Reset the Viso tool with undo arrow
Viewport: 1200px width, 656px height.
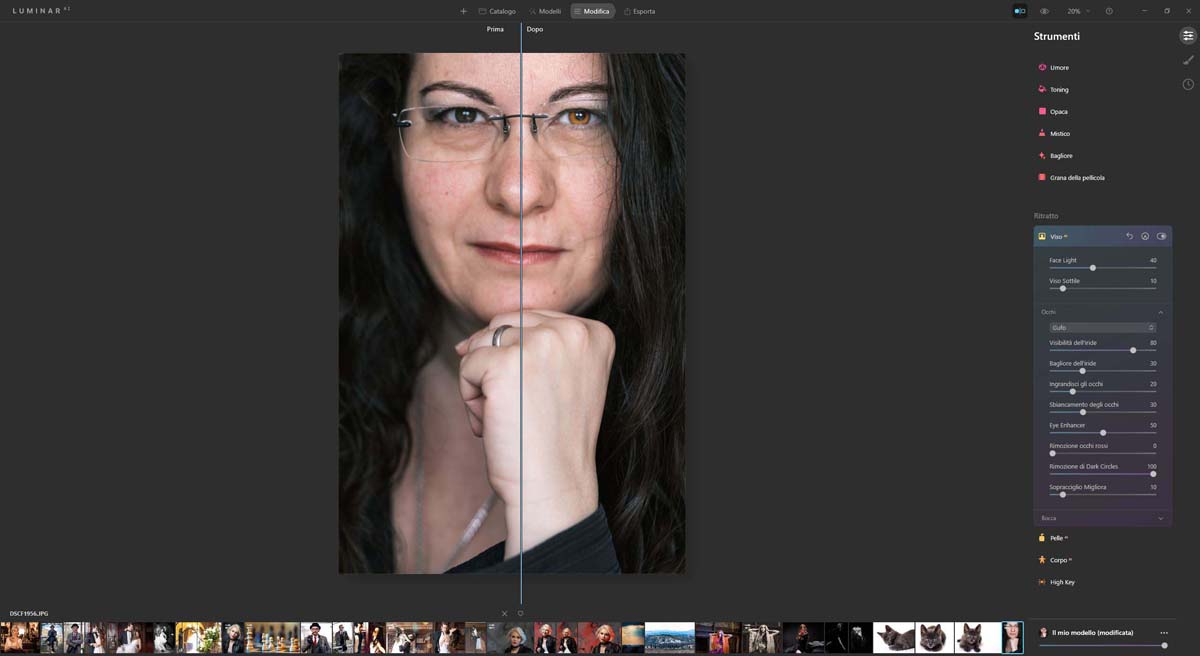[x=1129, y=236]
